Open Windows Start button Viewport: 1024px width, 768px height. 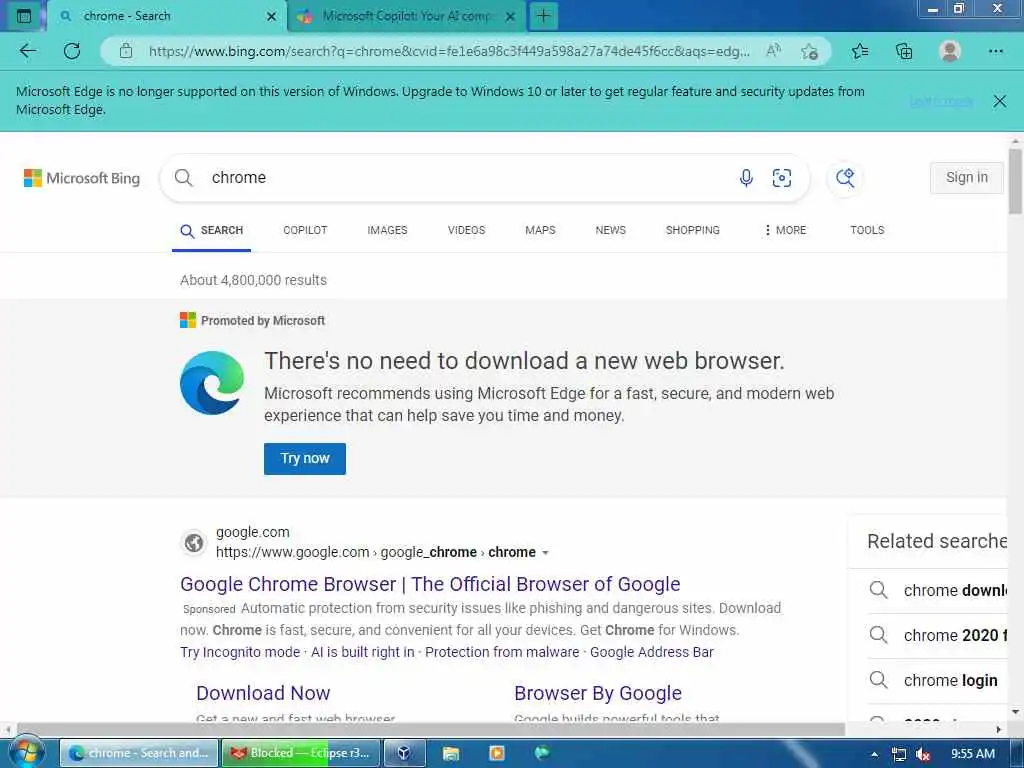25,753
